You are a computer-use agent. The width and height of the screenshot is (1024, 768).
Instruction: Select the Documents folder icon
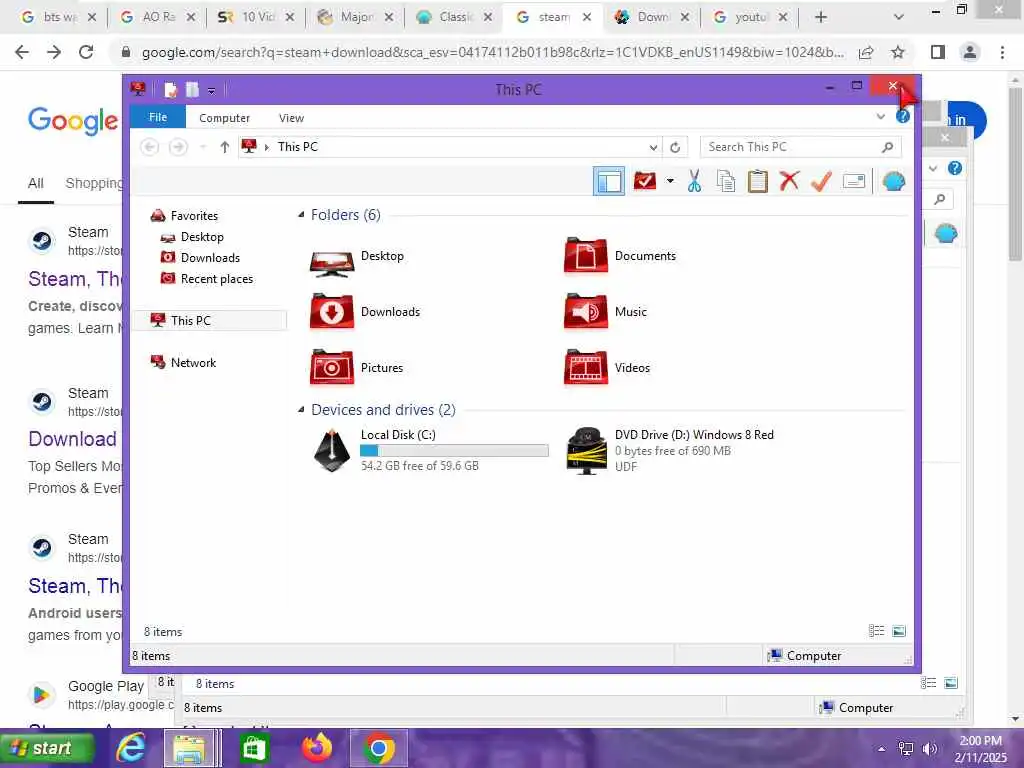pyautogui.click(x=586, y=255)
